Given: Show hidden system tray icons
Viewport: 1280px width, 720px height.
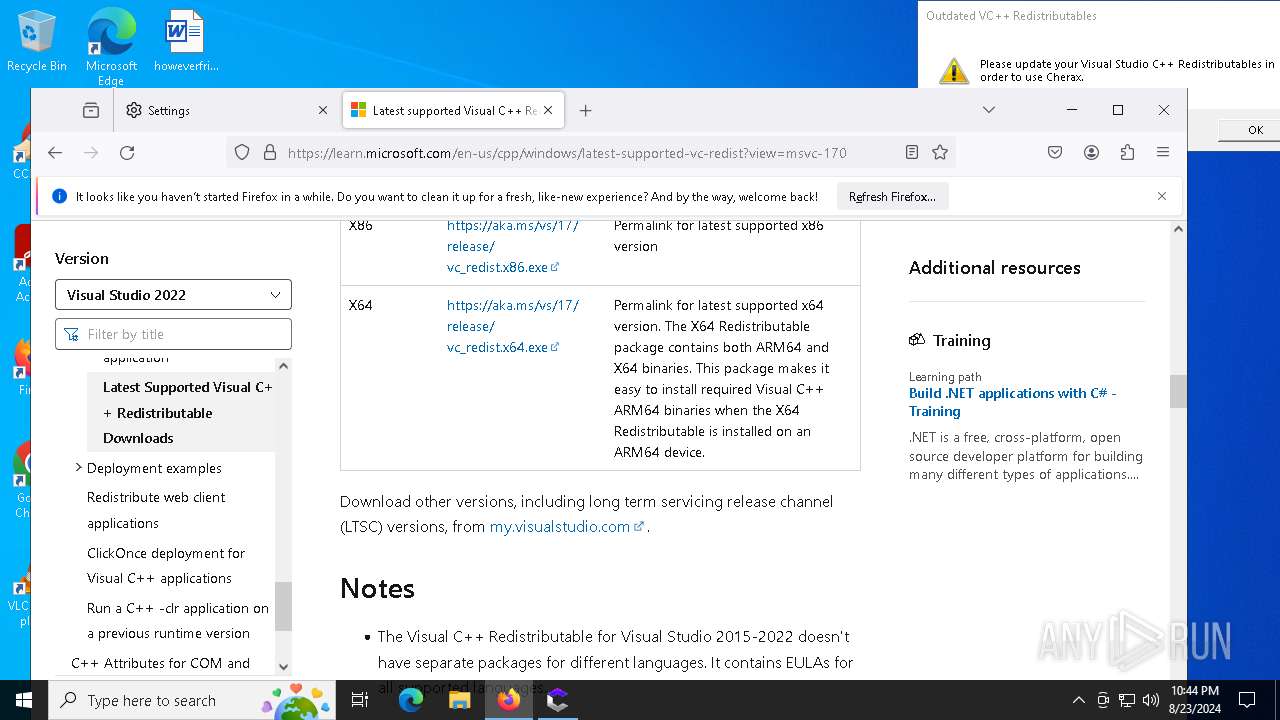Looking at the screenshot, I should point(1078,700).
